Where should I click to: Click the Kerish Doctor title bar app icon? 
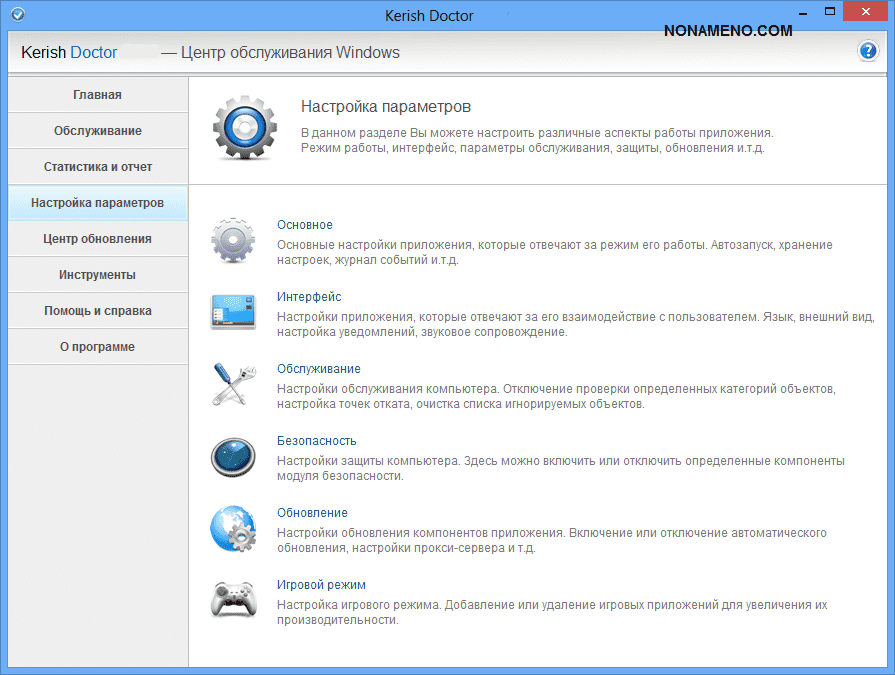coord(17,16)
